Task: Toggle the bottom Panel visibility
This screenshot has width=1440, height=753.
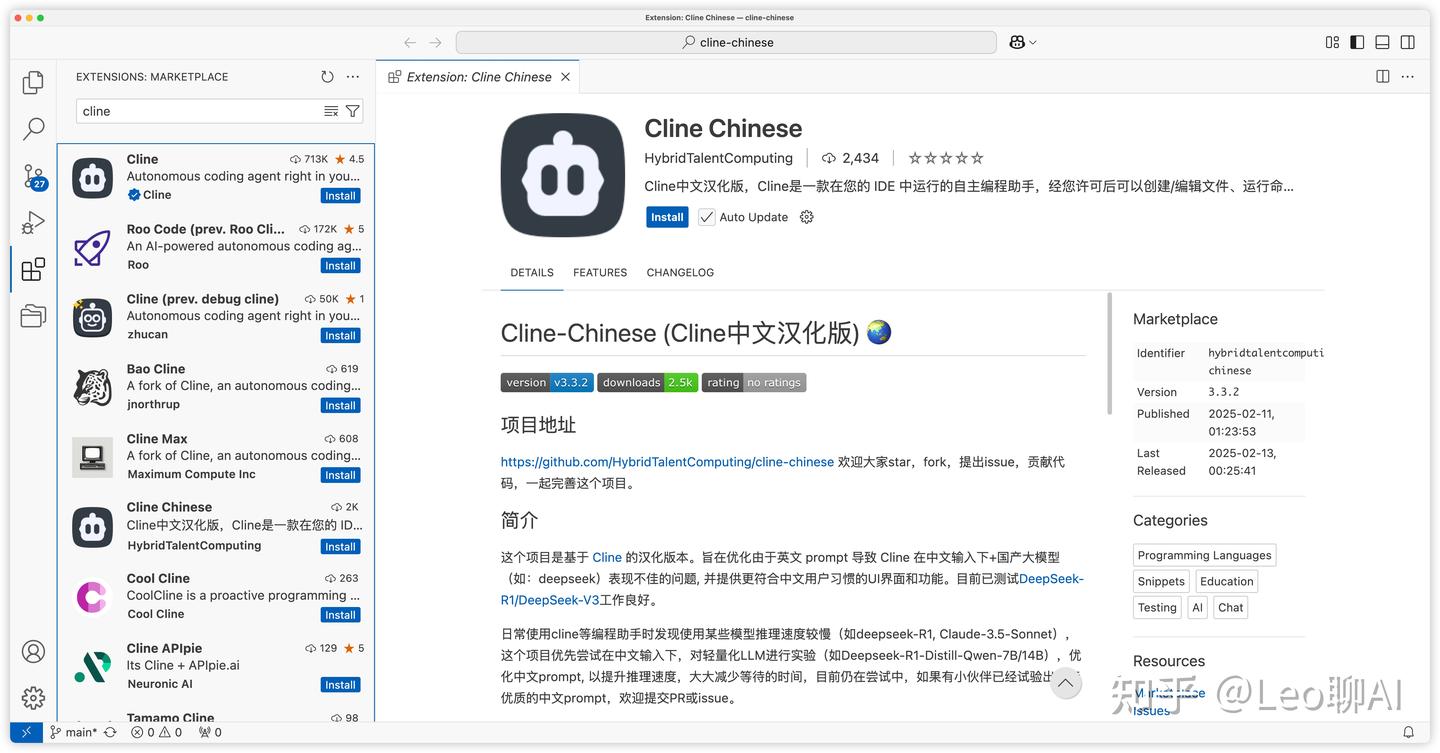Action: 1381,42
